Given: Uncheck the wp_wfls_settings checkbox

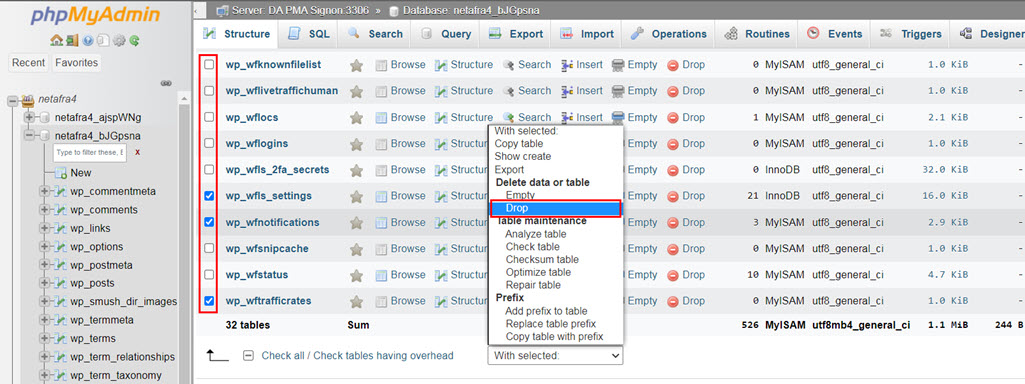Looking at the screenshot, I should [x=209, y=196].
